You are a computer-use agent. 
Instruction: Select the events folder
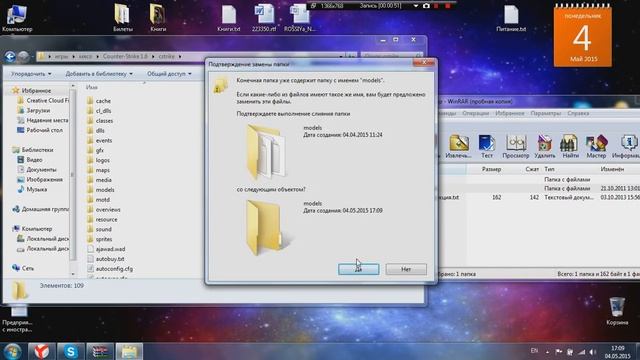coord(99,140)
